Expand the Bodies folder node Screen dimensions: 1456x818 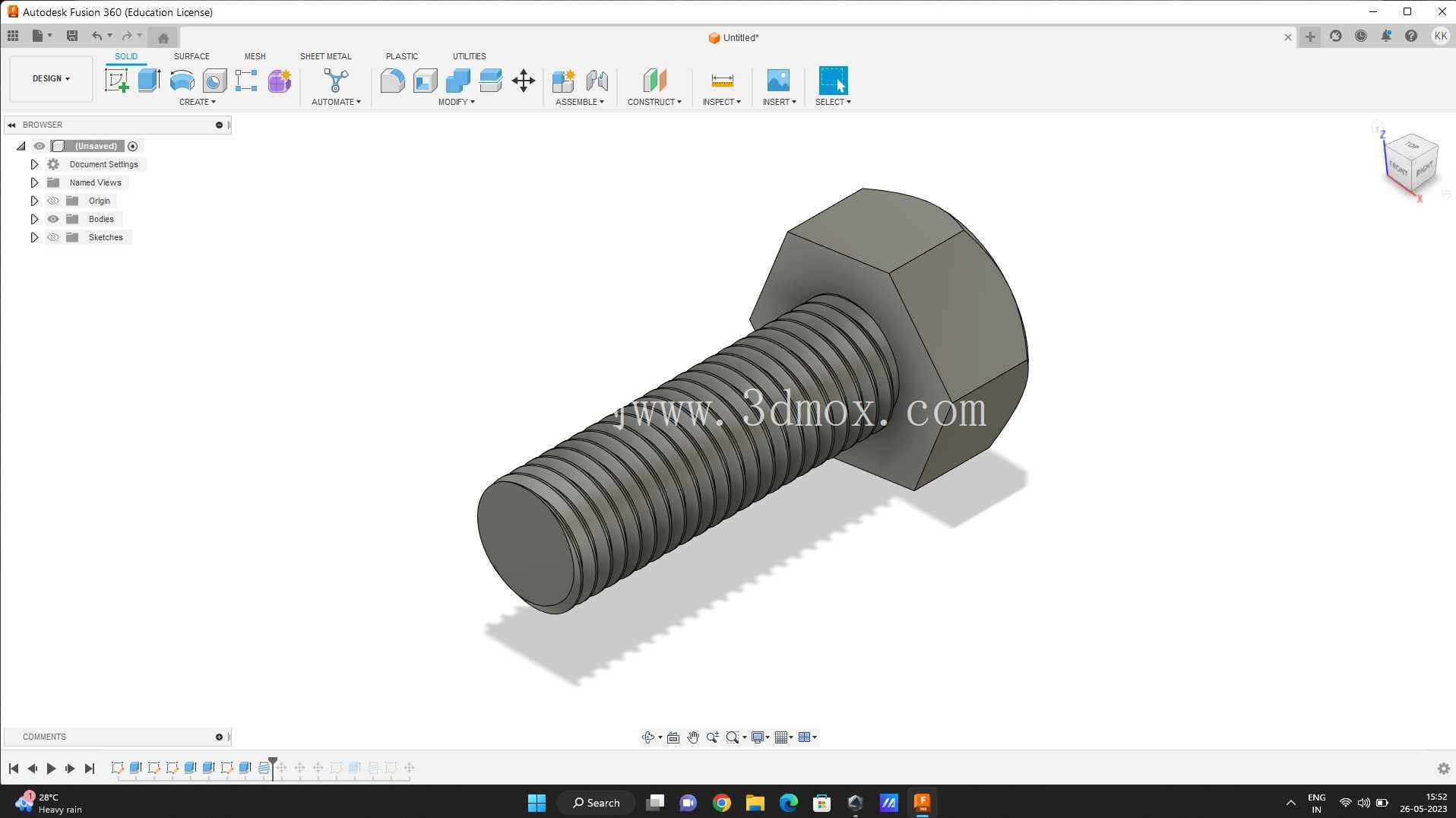coord(34,219)
